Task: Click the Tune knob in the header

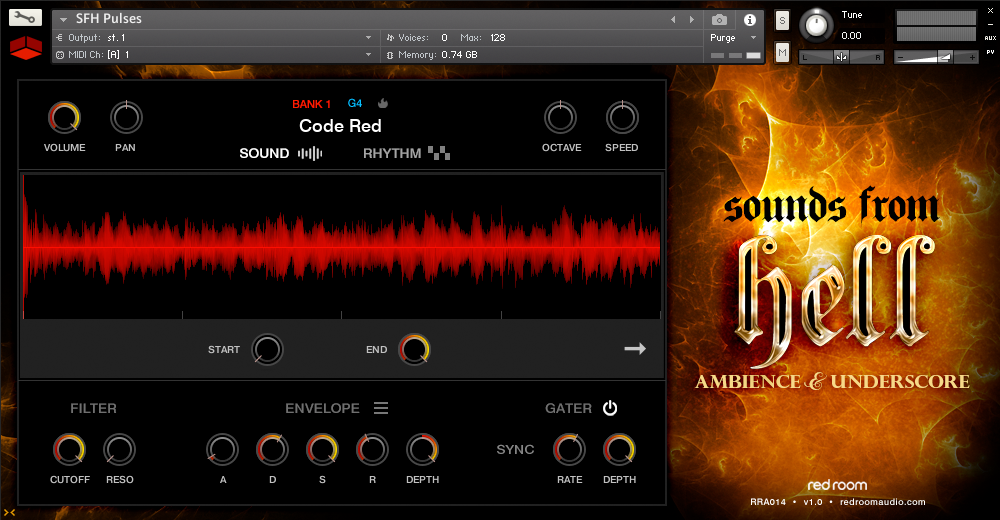Action: tap(816, 26)
